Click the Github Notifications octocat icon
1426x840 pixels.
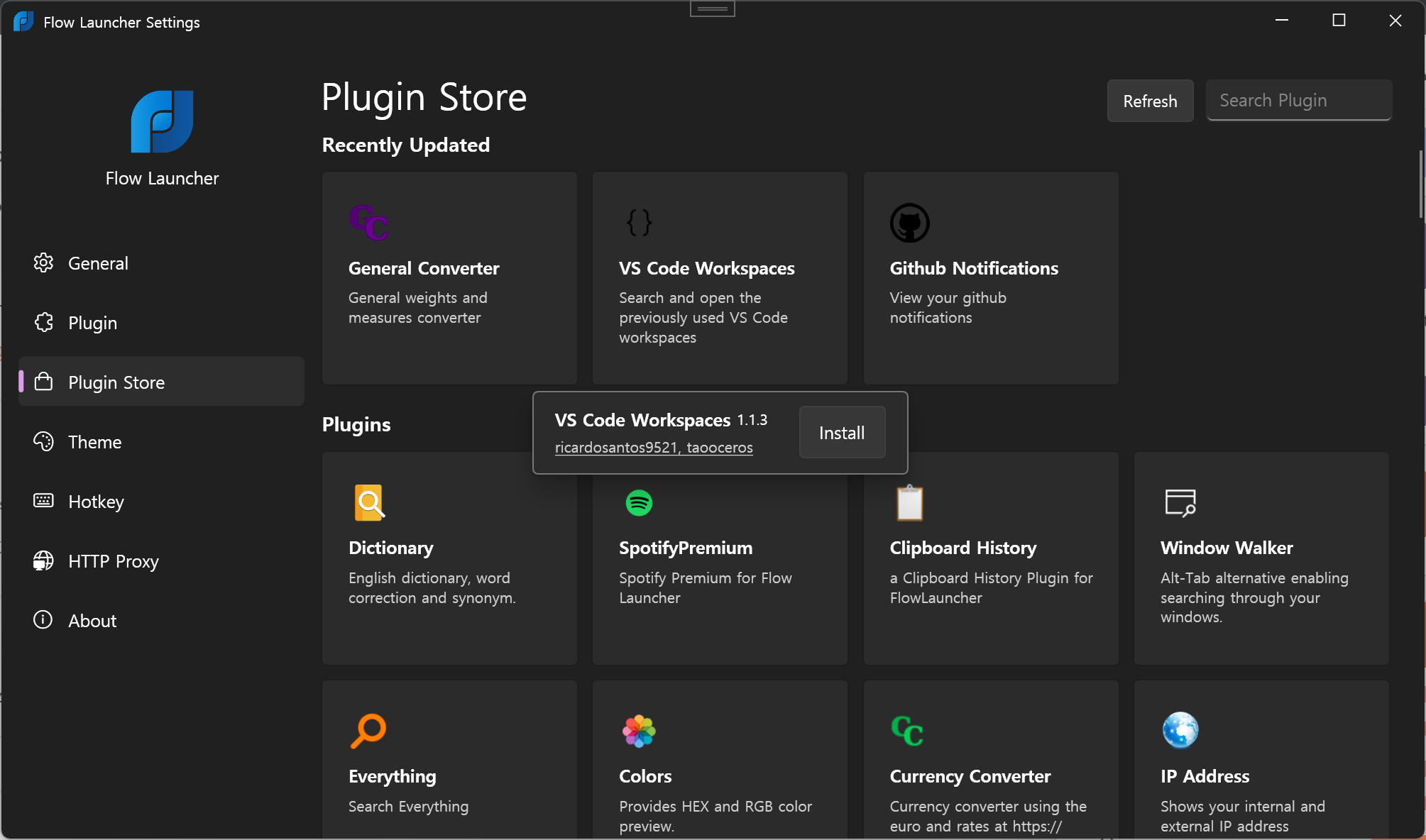coord(909,223)
